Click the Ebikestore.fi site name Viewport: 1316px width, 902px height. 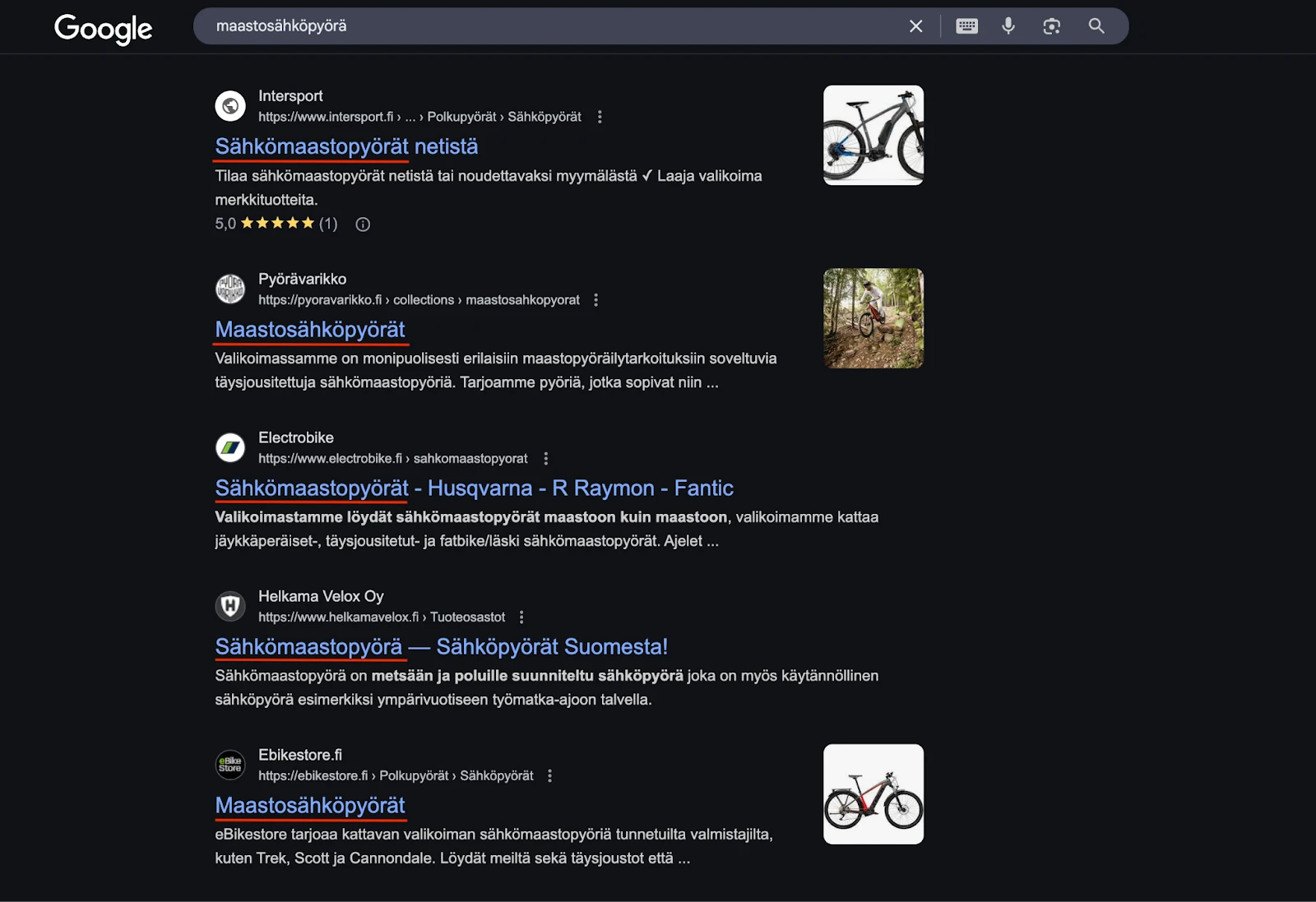(300, 756)
